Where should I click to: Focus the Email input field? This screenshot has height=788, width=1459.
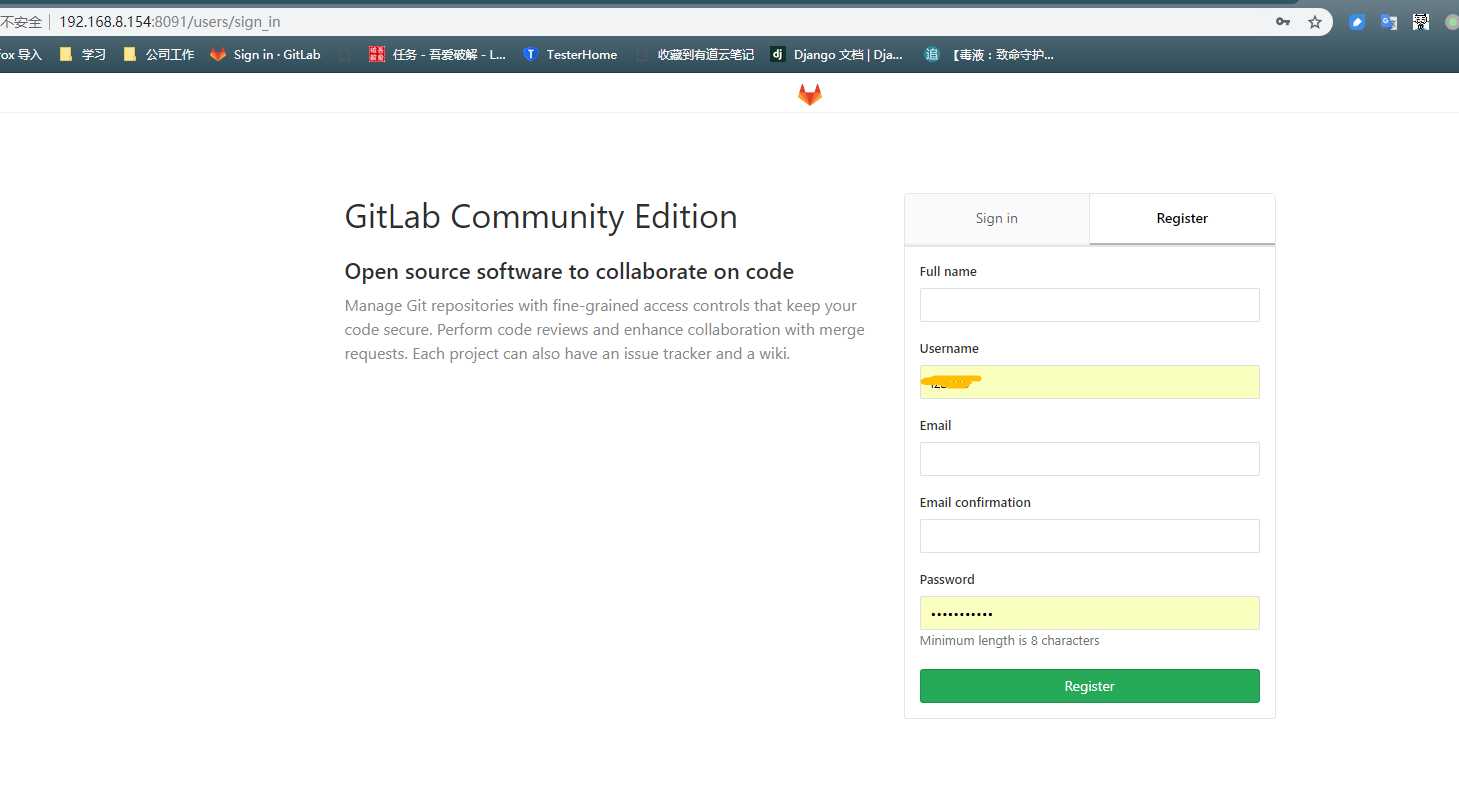pos(1089,459)
